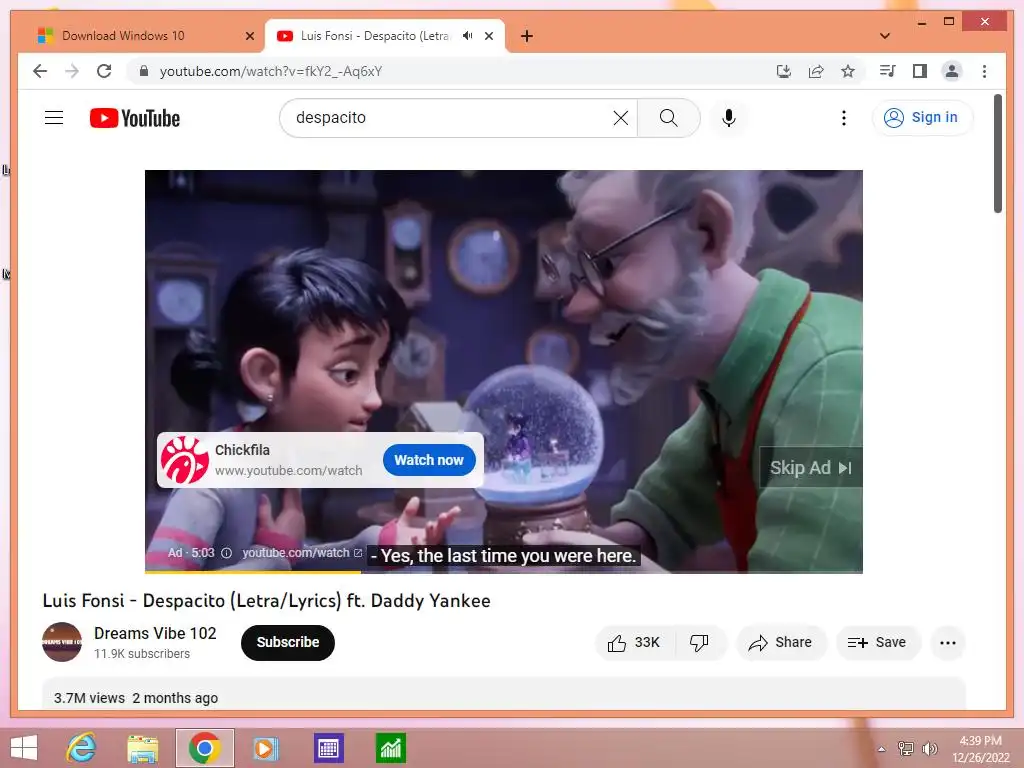Reload the current page
The height and width of the screenshot is (768, 1024).
(x=104, y=71)
